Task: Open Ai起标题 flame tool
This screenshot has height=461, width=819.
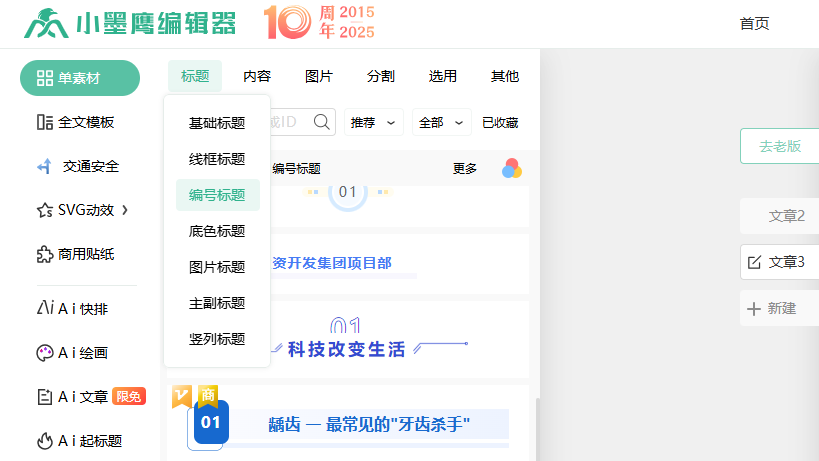Action: pyautogui.click(x=79, y=441)
